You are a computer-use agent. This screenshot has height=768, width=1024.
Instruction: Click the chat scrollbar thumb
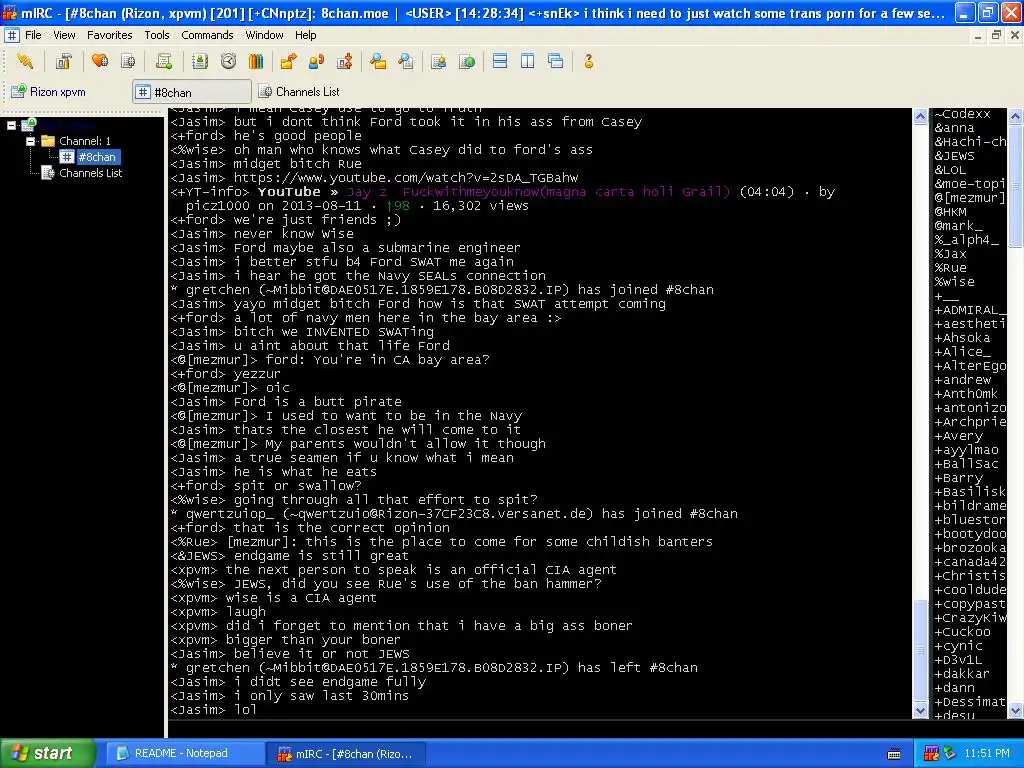point(920,651)
